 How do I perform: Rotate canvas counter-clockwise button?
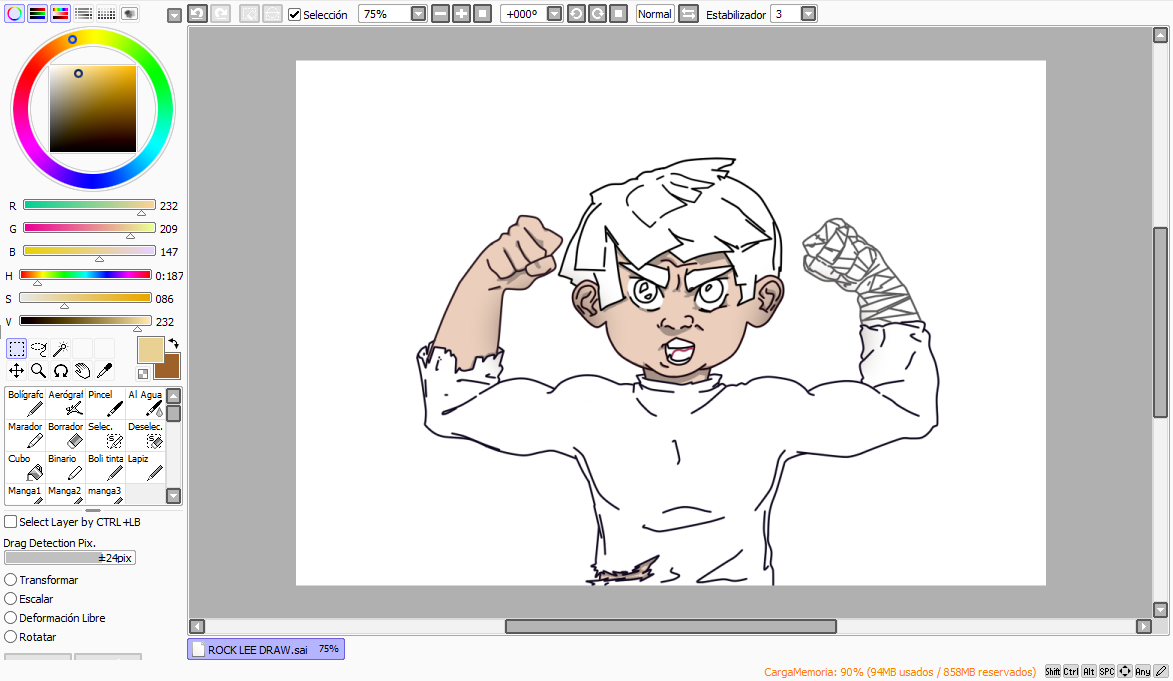click(x=576, y=13)
